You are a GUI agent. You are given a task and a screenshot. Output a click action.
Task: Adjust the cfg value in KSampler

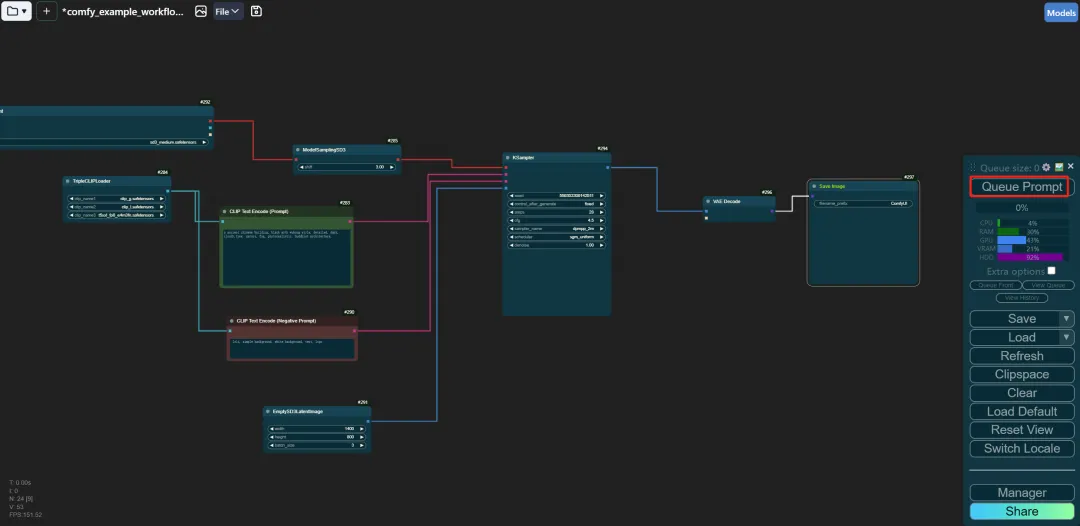557,220
